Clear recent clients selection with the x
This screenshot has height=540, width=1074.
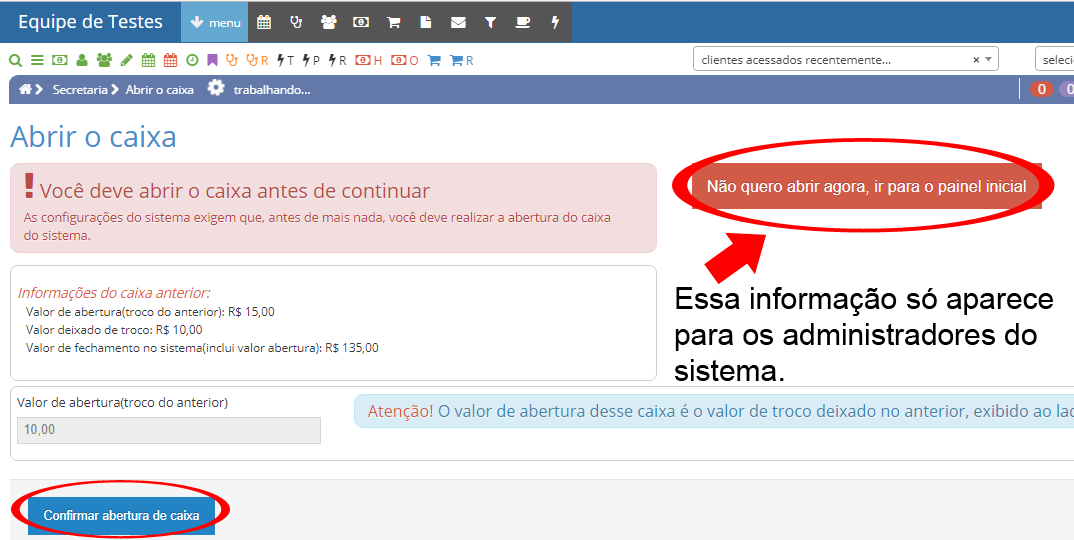pos(976,60)
